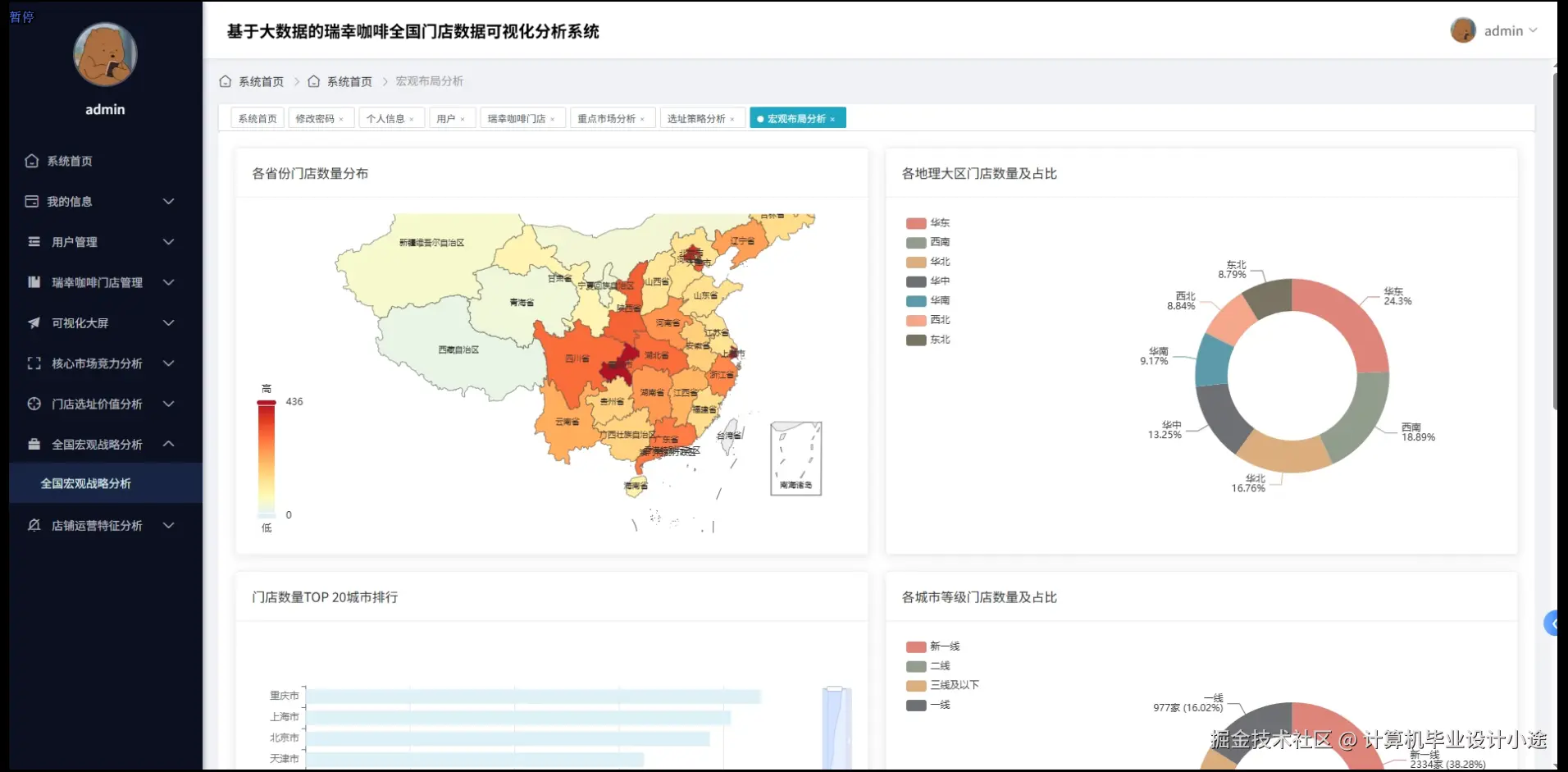Click the first breadcrumb home icon
Screen dimensions: 1568x772
tap(226, 81)
